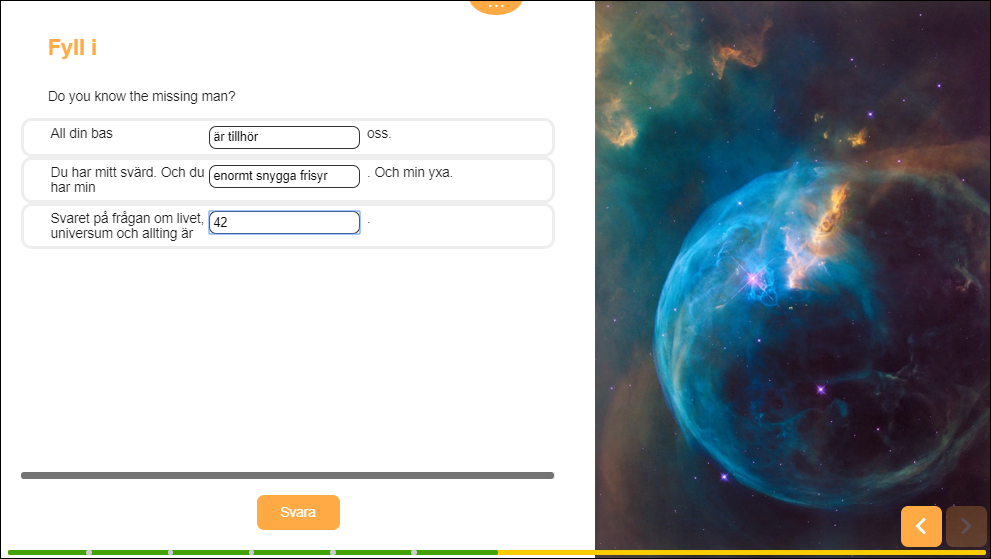991x559 pixels.
Task: Focus the input containing "är tillhör"
Action: pos(284,137)
